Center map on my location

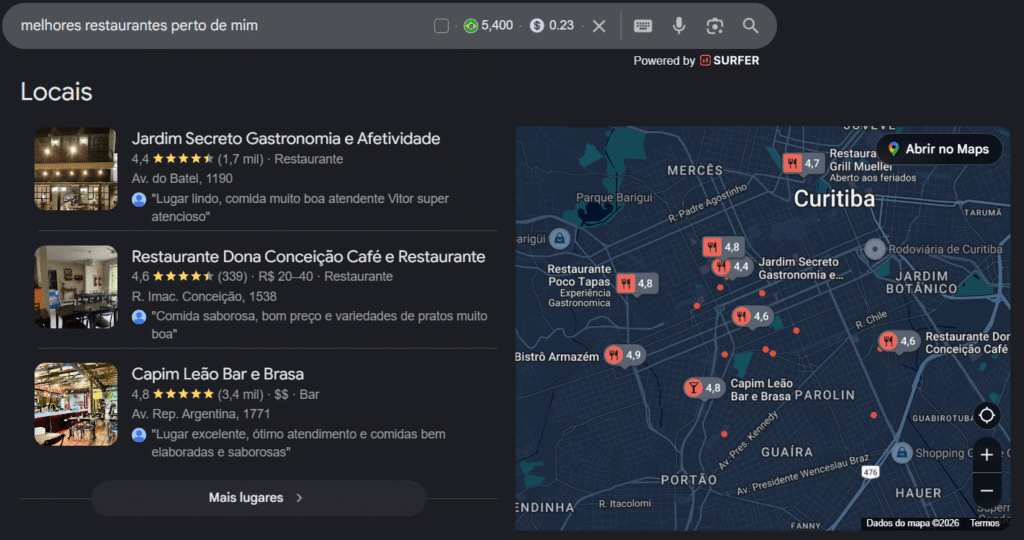pyautogui.click(x=986, y=415)
